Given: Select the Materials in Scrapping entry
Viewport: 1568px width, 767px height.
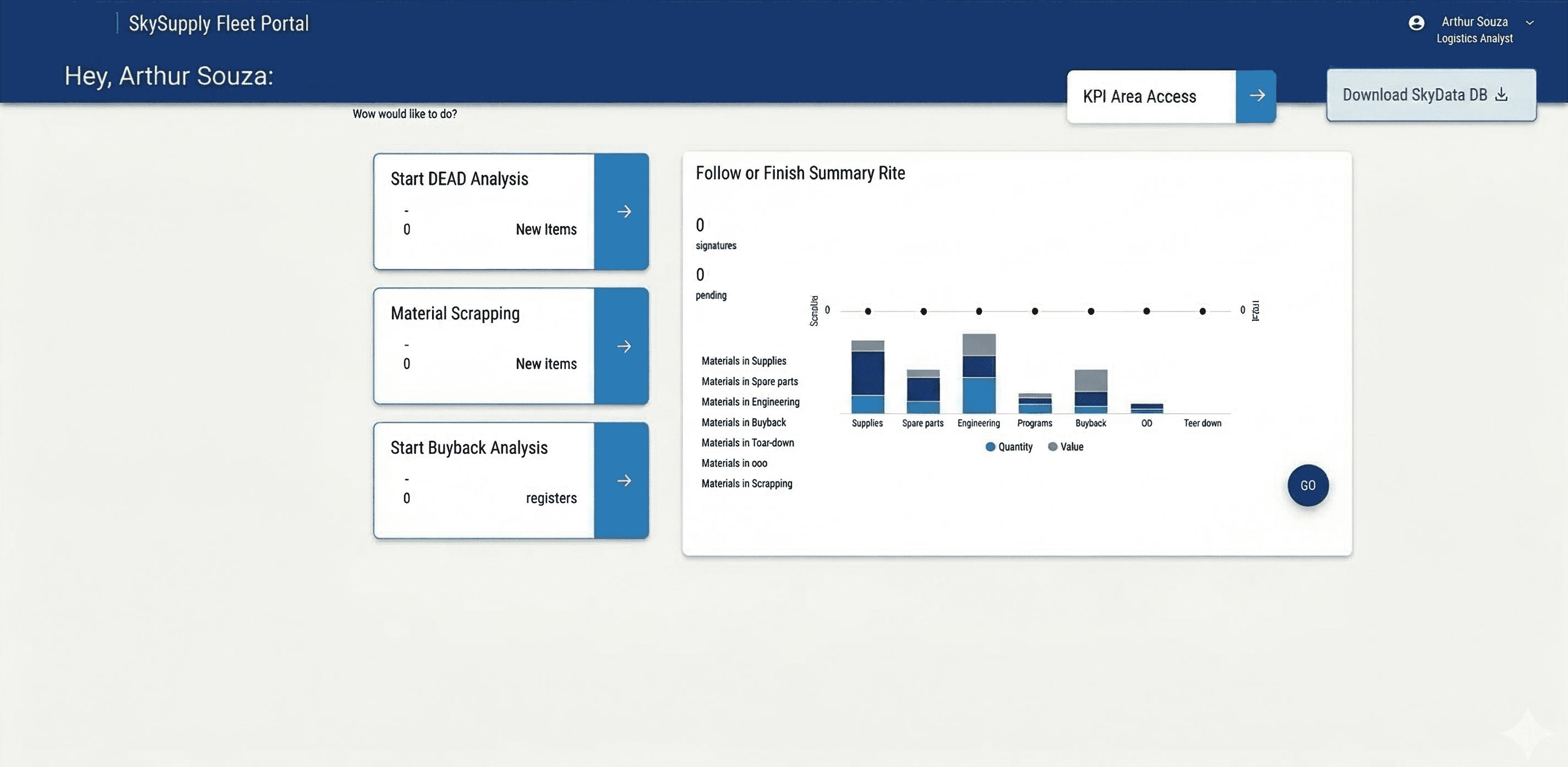Looking at the screenshot, I should (x=746, y=483).
